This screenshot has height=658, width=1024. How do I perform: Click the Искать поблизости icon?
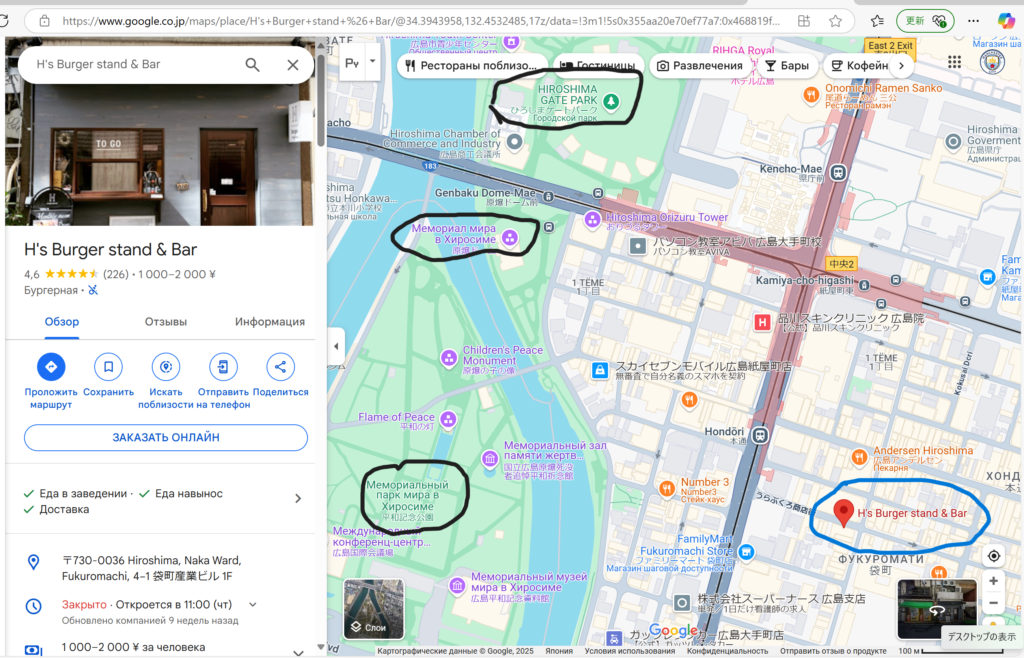pos(166,367)
